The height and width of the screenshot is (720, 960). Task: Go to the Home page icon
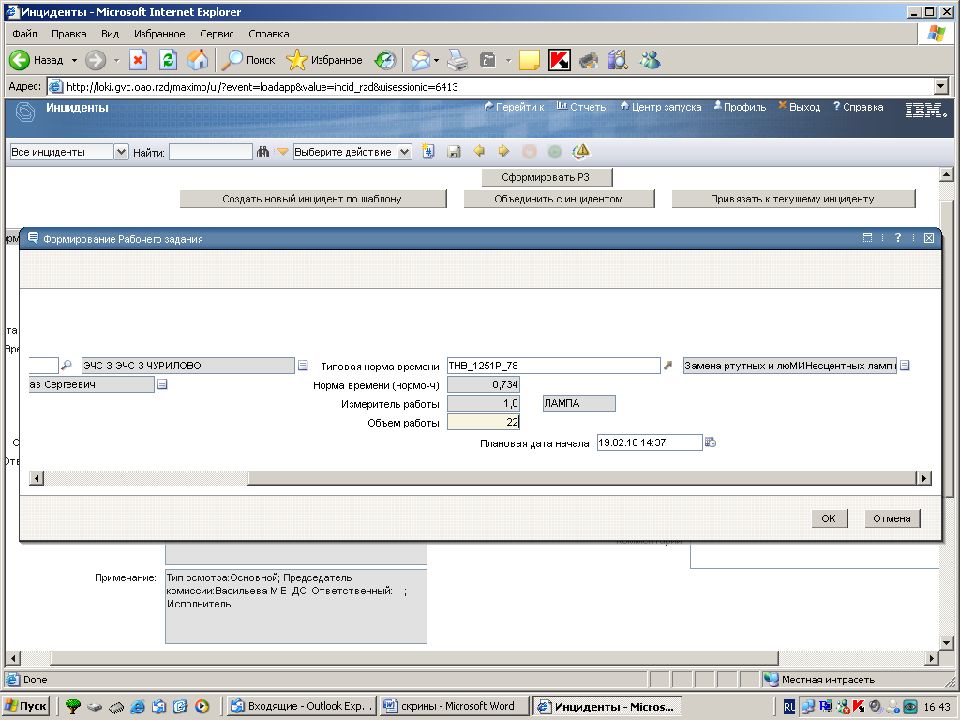click(x=197, y=60)
